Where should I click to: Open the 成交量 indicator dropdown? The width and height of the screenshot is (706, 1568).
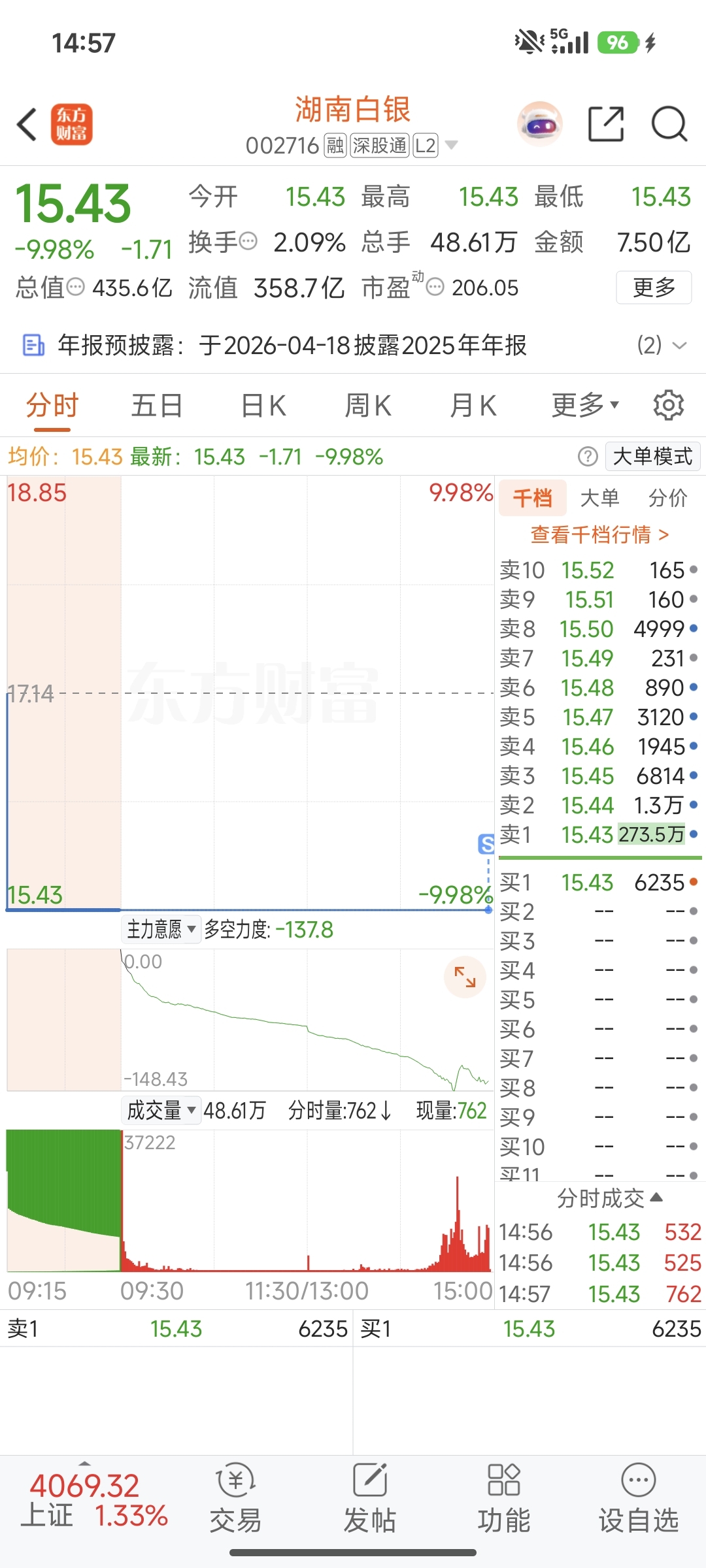[x=161, y=1110]
